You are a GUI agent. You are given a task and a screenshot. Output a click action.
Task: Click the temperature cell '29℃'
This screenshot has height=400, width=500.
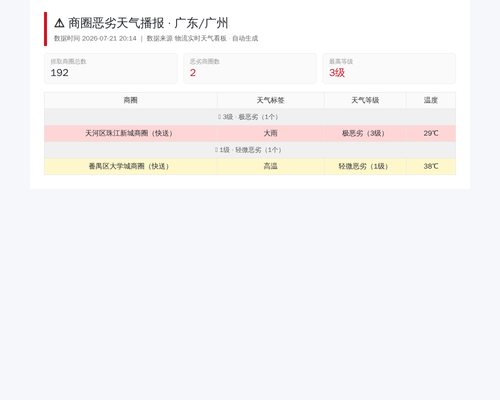click(431, 133)
